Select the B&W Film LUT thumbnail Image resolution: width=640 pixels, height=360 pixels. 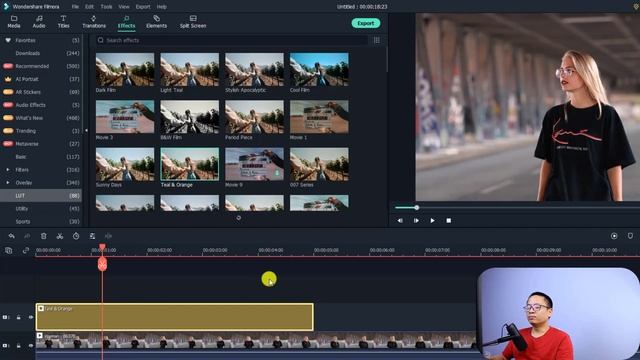click(189, 117)
